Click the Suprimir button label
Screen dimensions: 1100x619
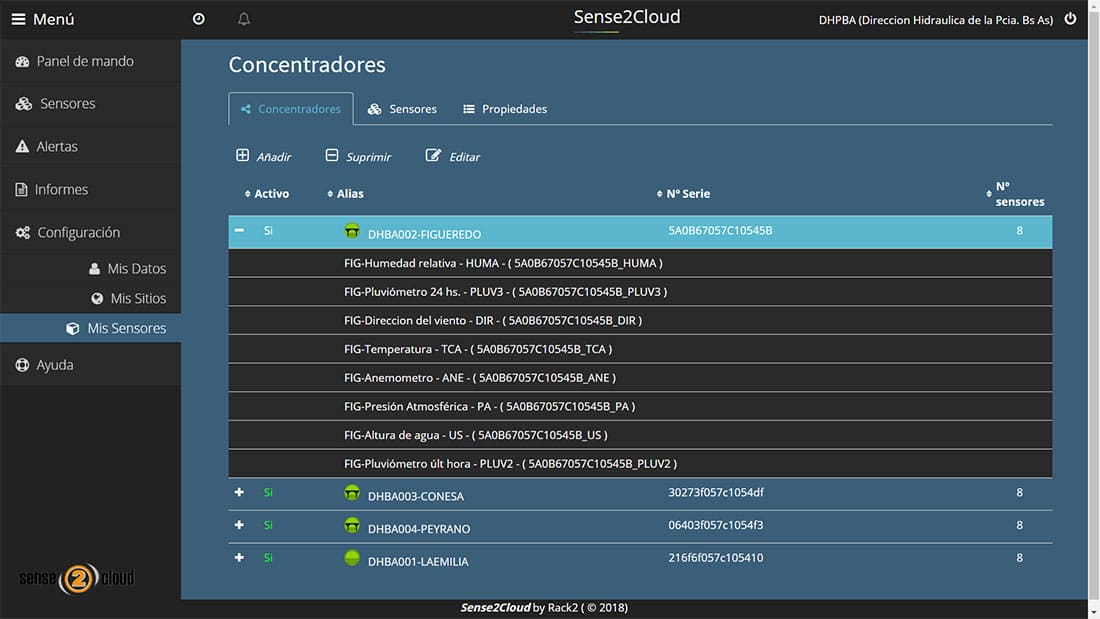click(x=368, y=157)
